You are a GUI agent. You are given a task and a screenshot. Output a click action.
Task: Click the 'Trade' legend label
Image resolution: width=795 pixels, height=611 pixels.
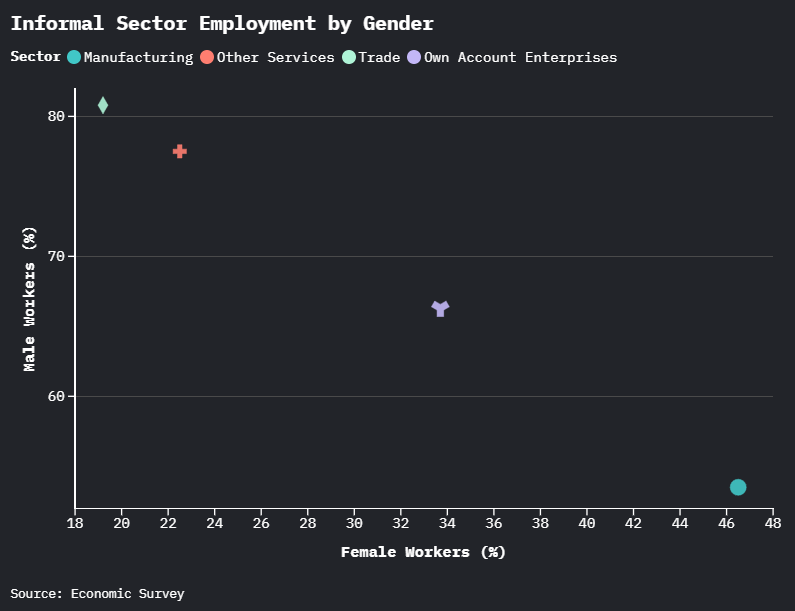click(379, 57)
